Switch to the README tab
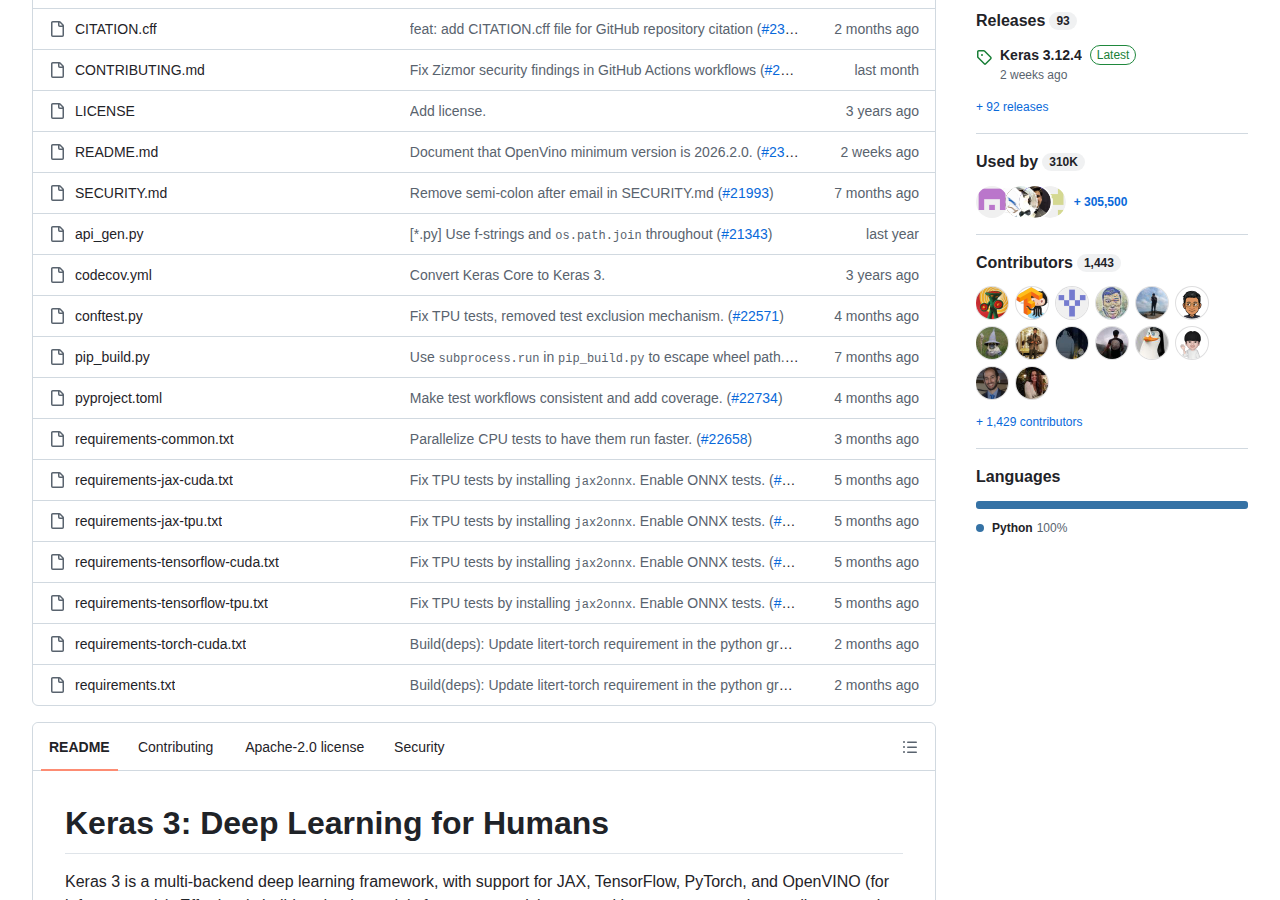Viewport: 1280px width, 900px height. pos(79,747)
